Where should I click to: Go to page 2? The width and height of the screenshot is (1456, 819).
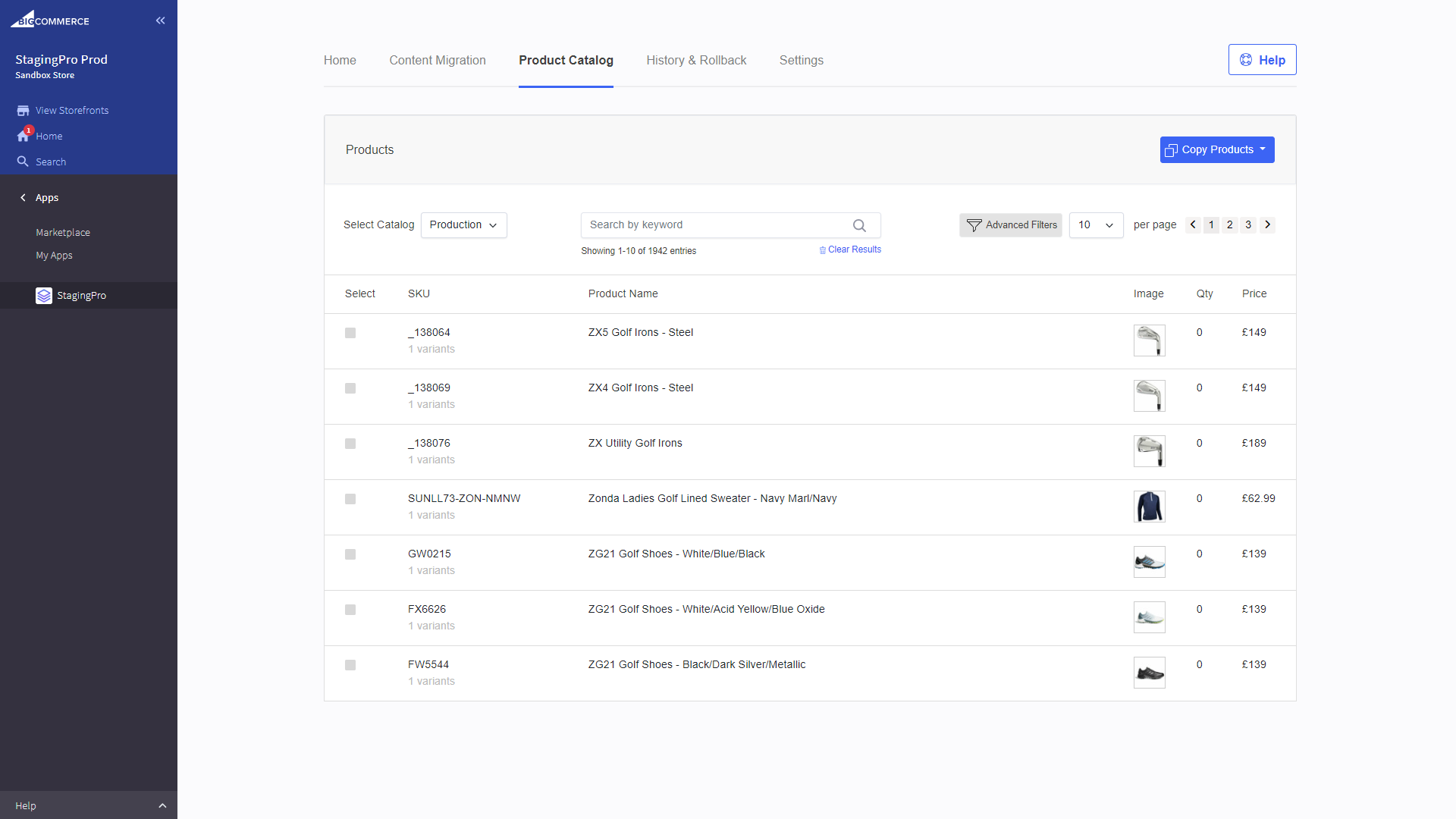(1230, 225)
